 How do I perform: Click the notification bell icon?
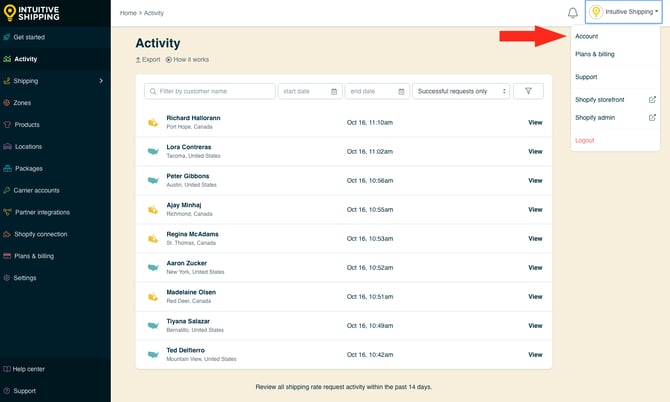point(573,13)
